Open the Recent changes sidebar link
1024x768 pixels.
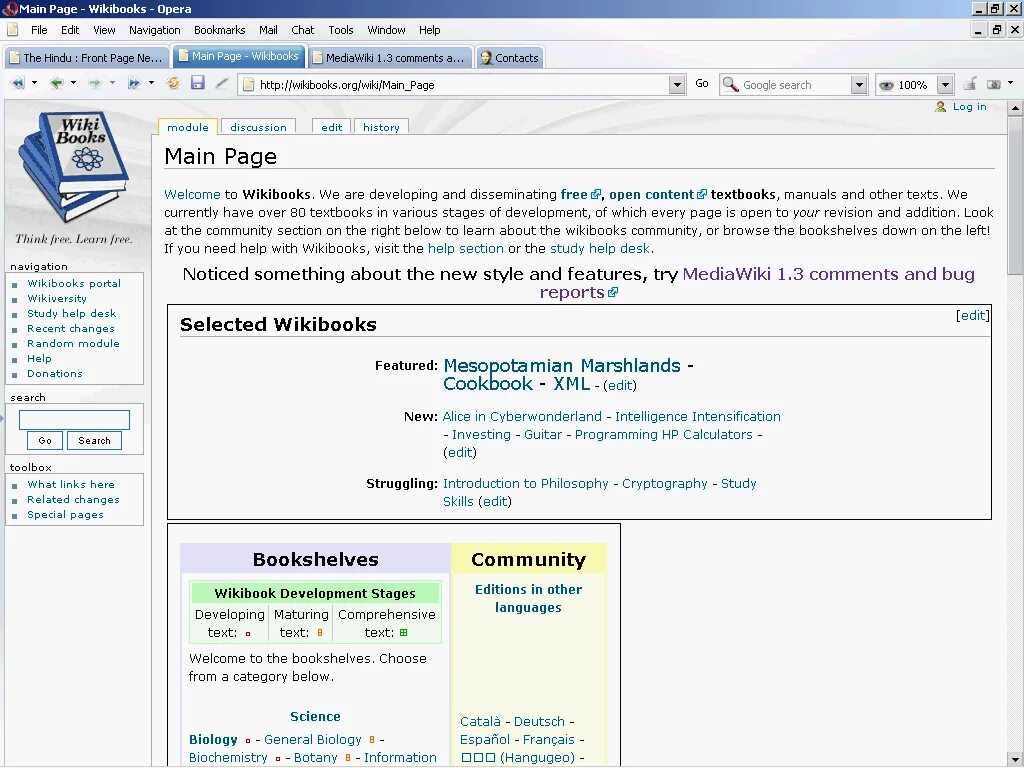(x=71, y=328)
